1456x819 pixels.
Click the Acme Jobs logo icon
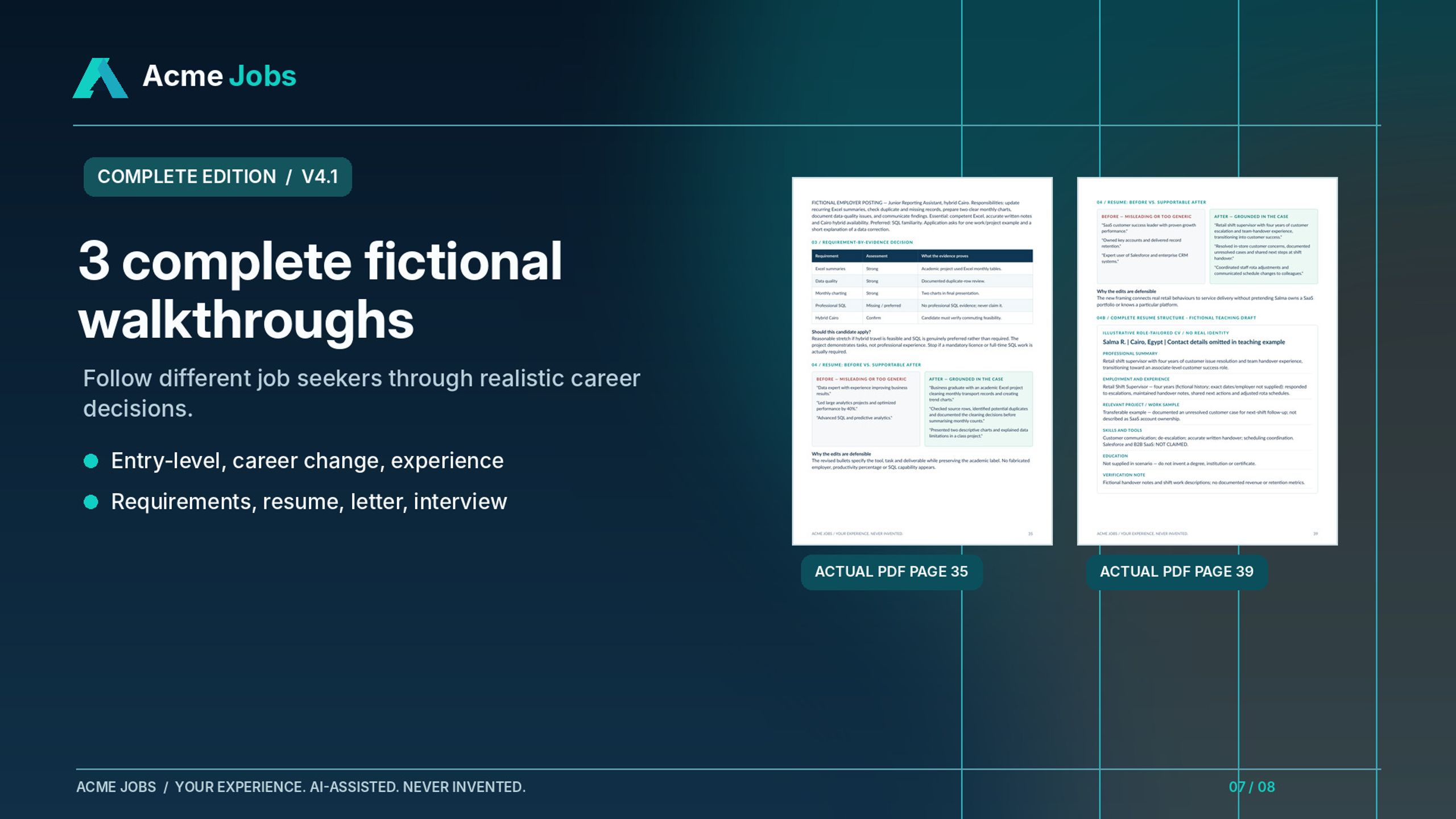[100, 78]
